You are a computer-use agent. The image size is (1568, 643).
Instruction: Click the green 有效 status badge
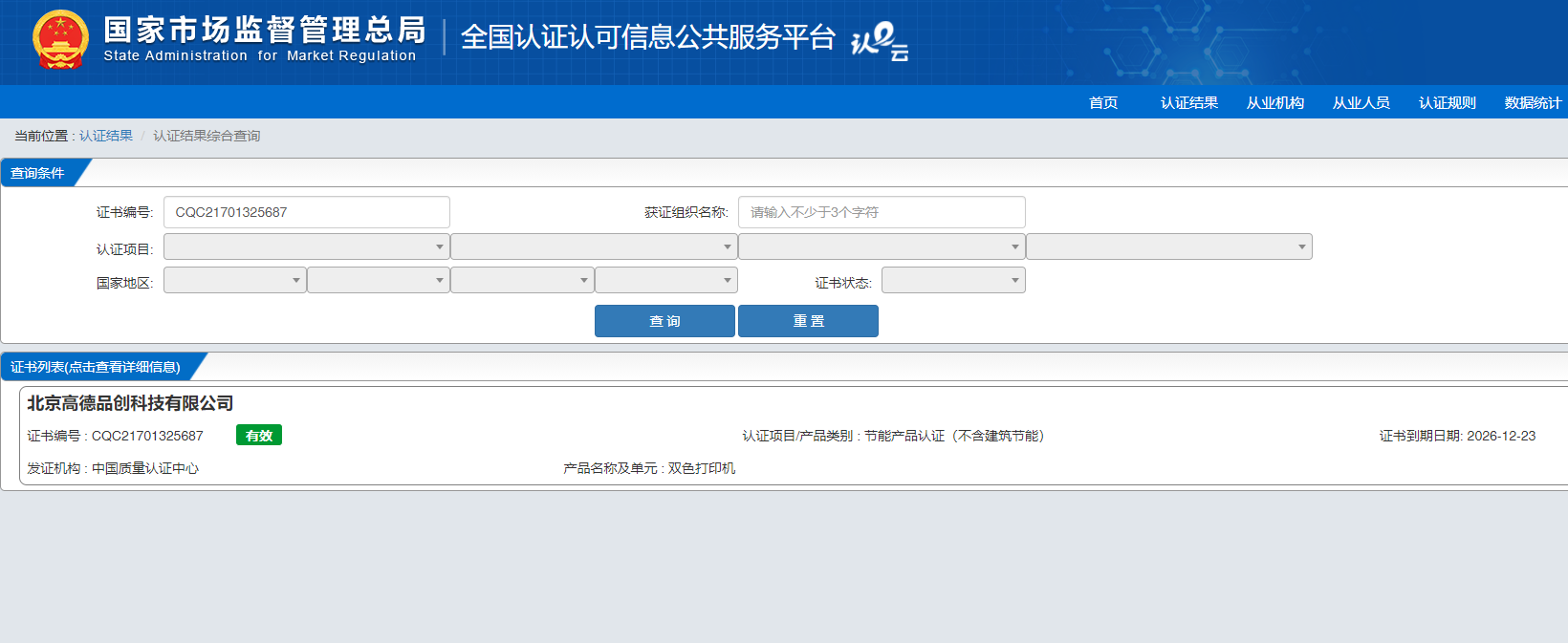pyautogui.click(x=259, y=436)
